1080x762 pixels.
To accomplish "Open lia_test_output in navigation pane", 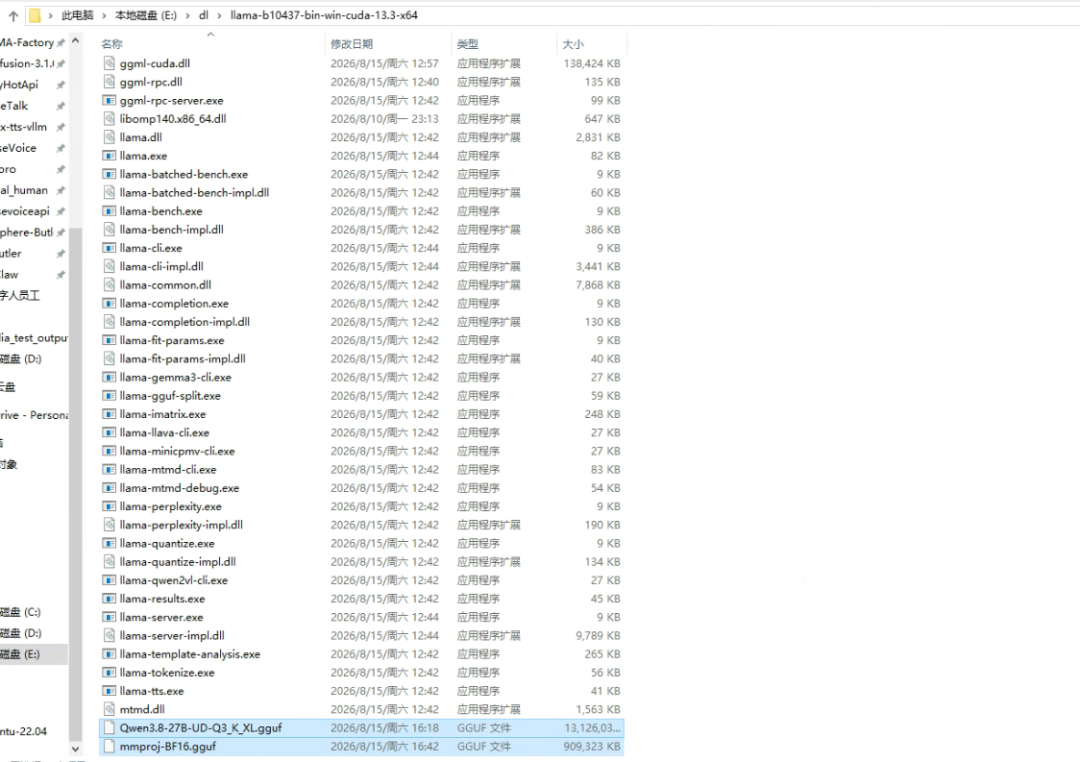I will [34, 338].
